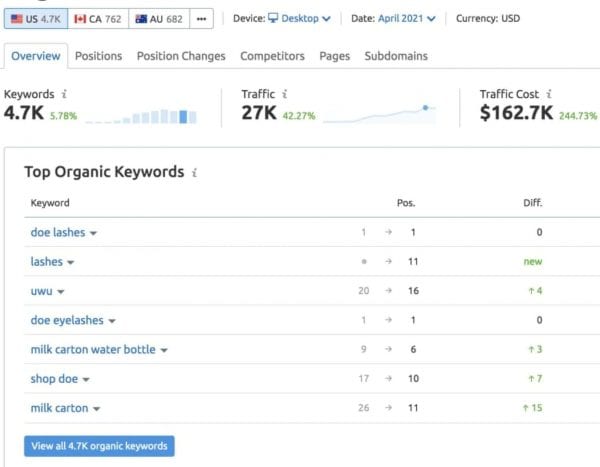Viewport: 600px width, 467px height.
Task: Expand the doe lashes keyword arrow
Action: point(93,233)
